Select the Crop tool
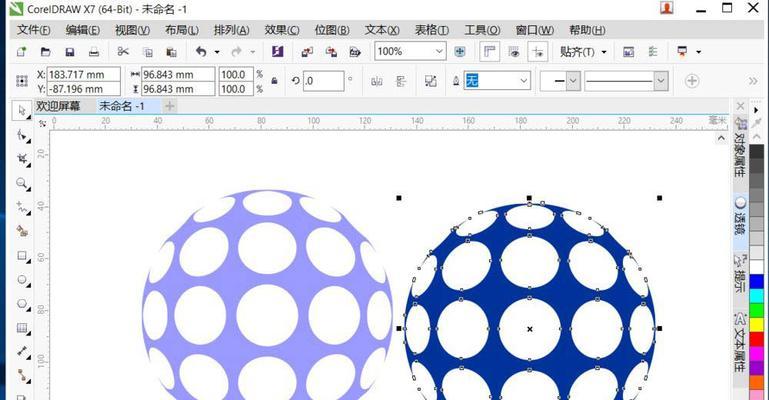769x400 pixels. click(22, 159)
